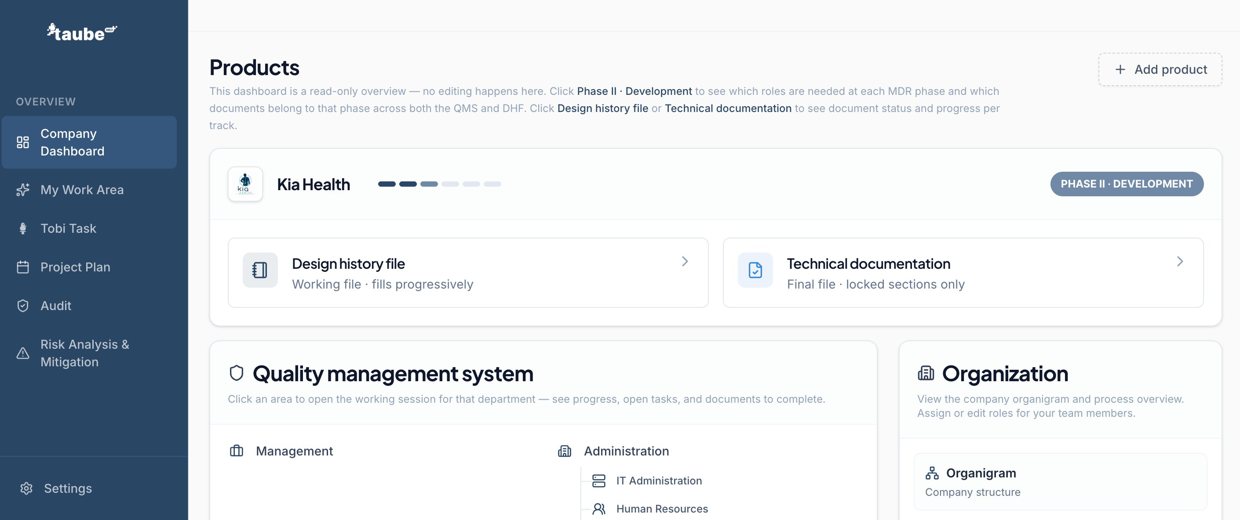Image resolution: width=1240 pixels, height=520 pixels.
Task: Click the Kia Health phase progress indicator
Action: click(439, 184)
